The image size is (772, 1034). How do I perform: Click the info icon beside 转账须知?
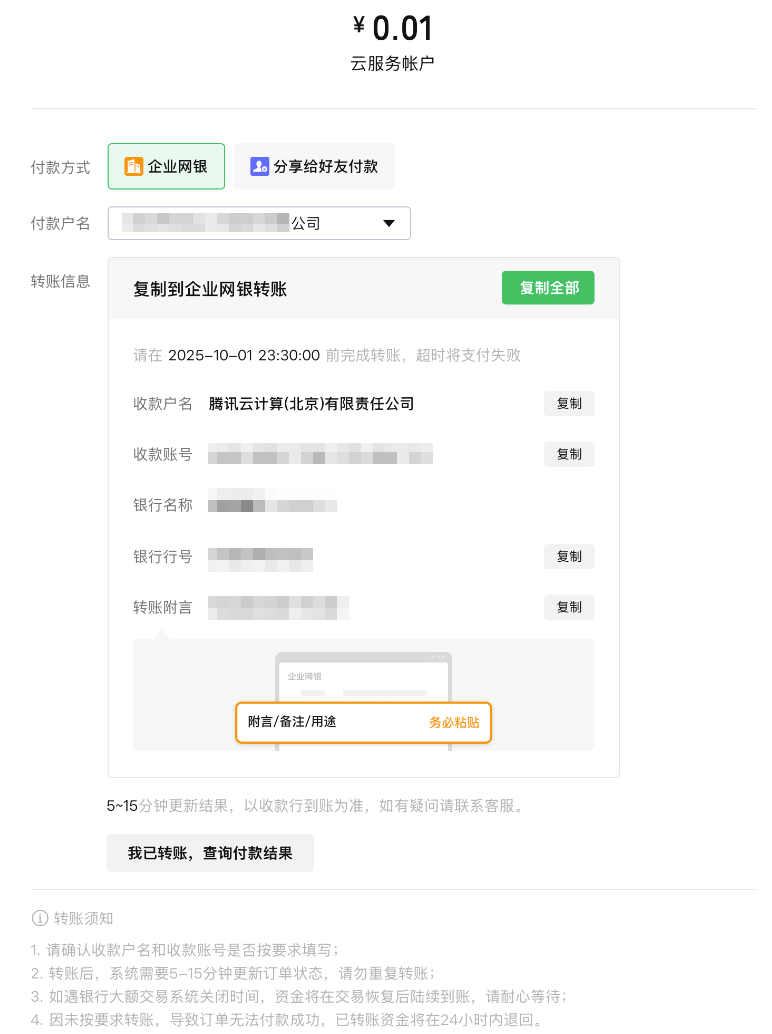click(x=40, y=918)
